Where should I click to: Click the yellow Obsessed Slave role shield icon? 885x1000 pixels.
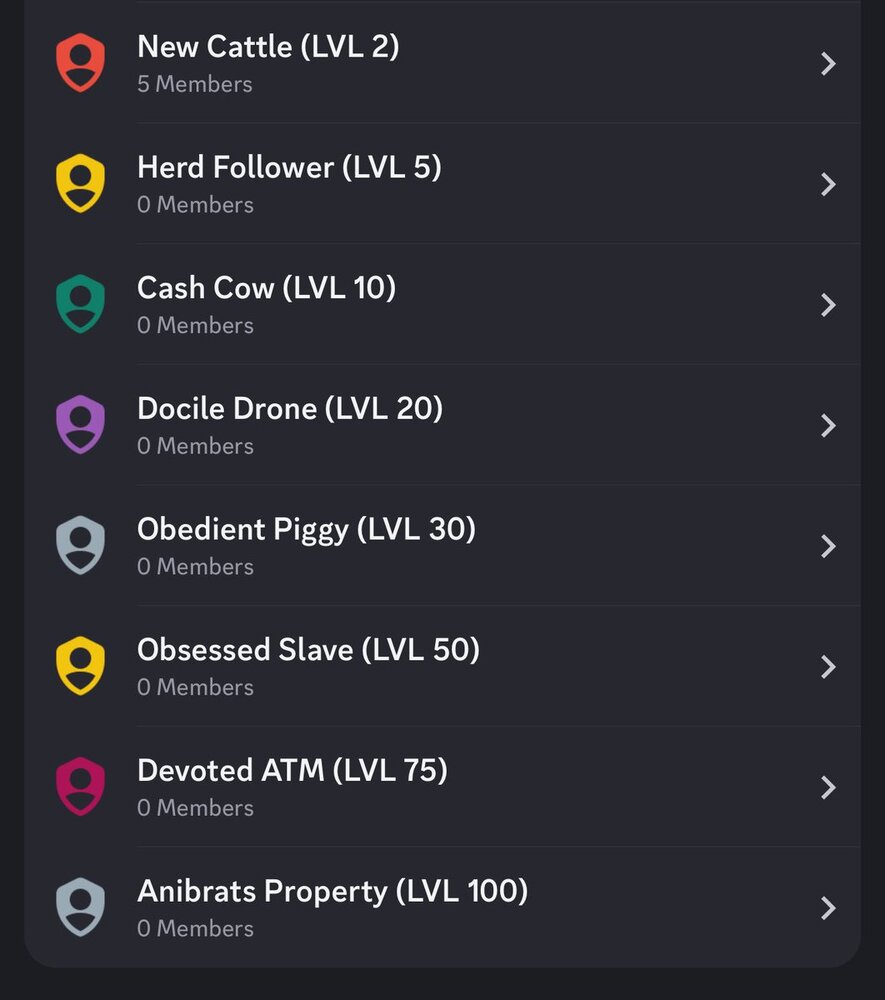80,666
